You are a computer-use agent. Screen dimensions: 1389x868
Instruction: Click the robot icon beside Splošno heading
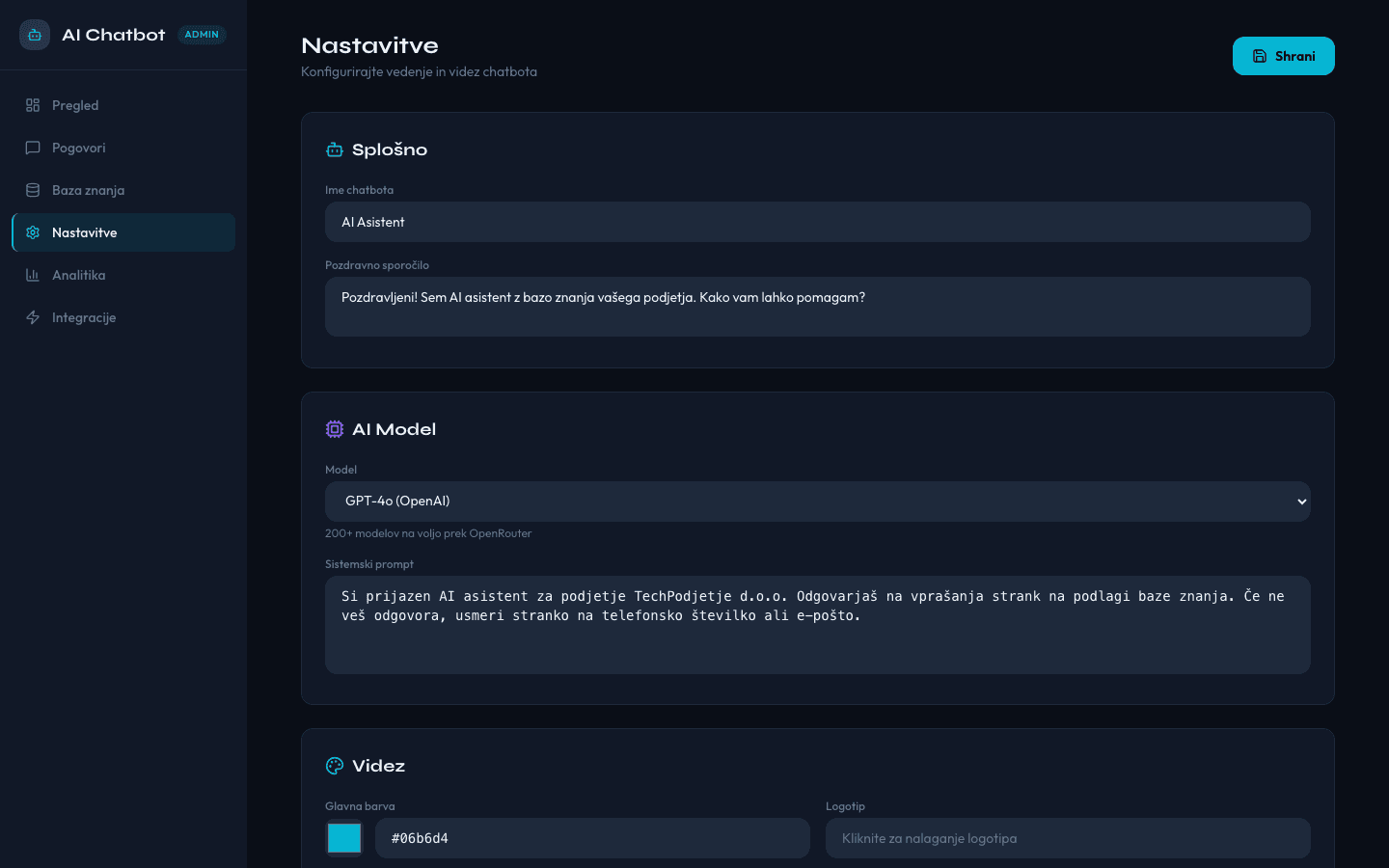tap(335, 149)
